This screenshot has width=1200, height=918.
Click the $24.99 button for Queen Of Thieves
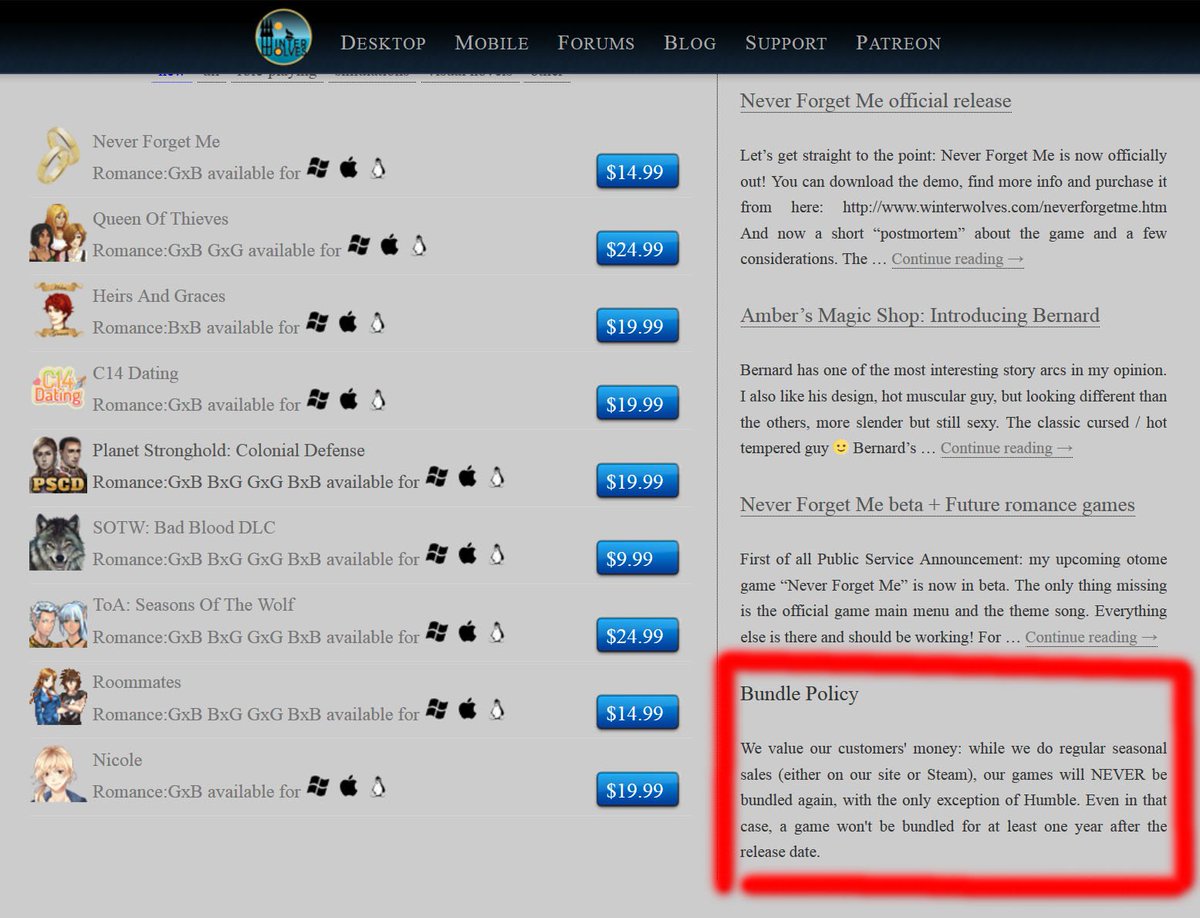pyautogui.click(x=637, y=249)
